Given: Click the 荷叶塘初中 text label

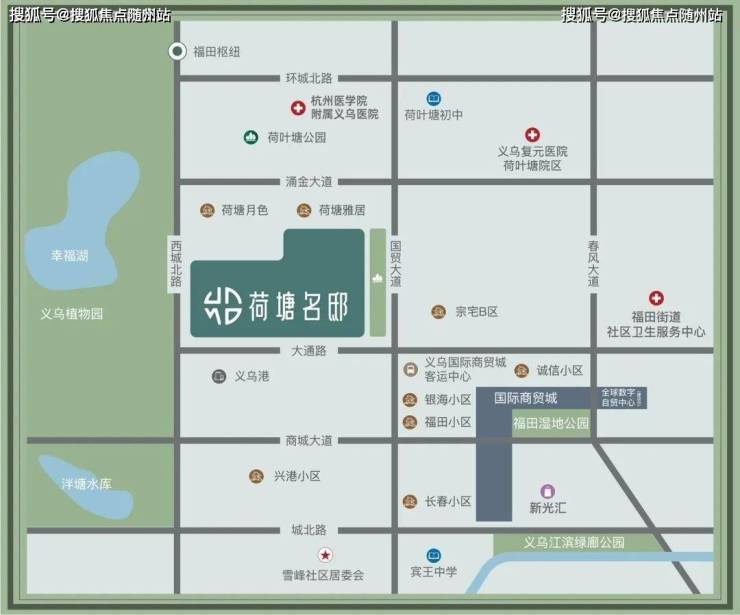Looking at the screenshot, I should 434,115.
